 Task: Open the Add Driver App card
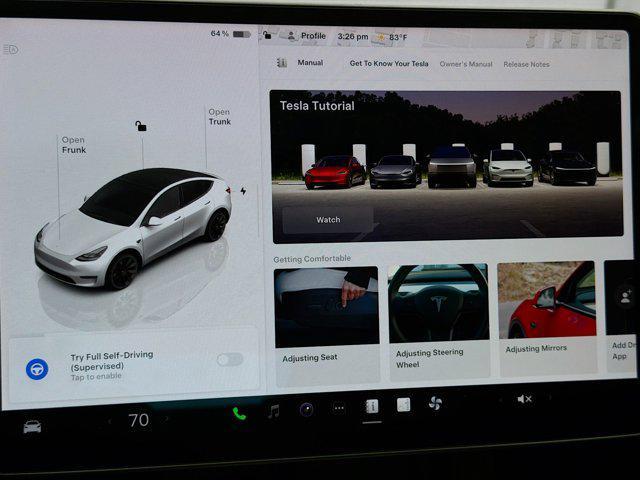tap(621, 316)
